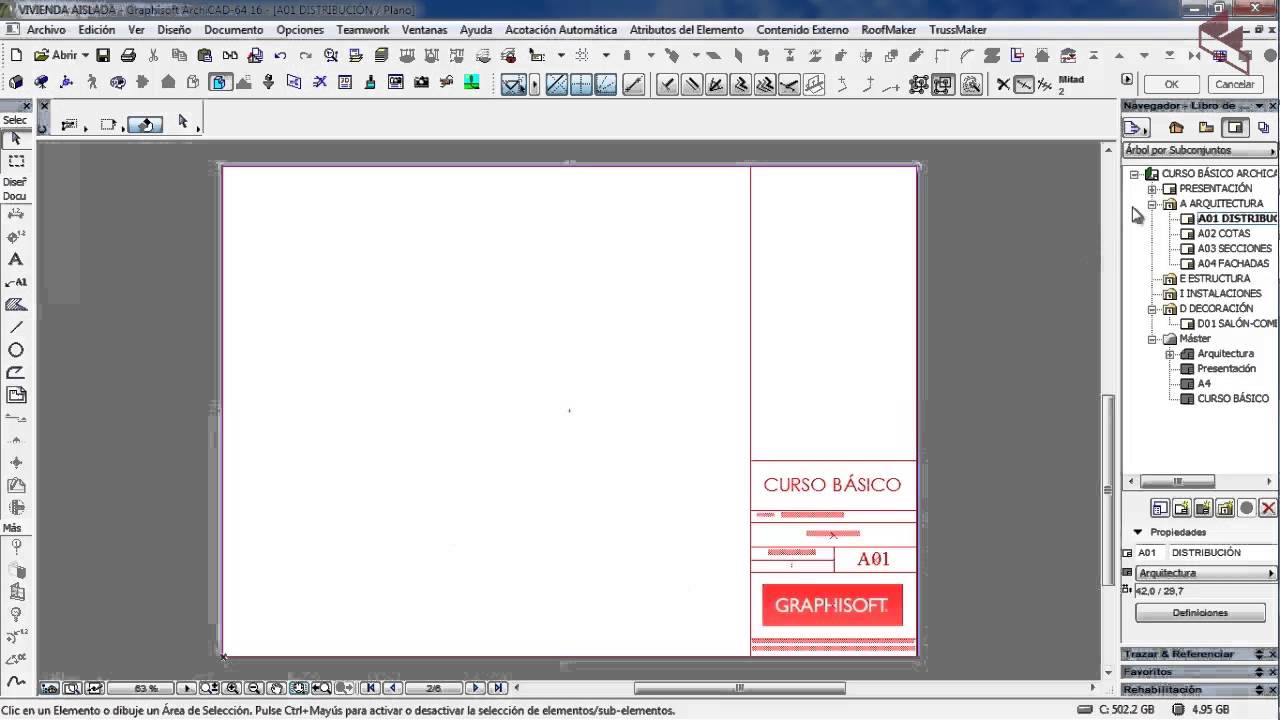Screen dimensions: 1280x720
Task: Toggle the Layout Book button in Navigator
Action: click(x=1236, y=127)
